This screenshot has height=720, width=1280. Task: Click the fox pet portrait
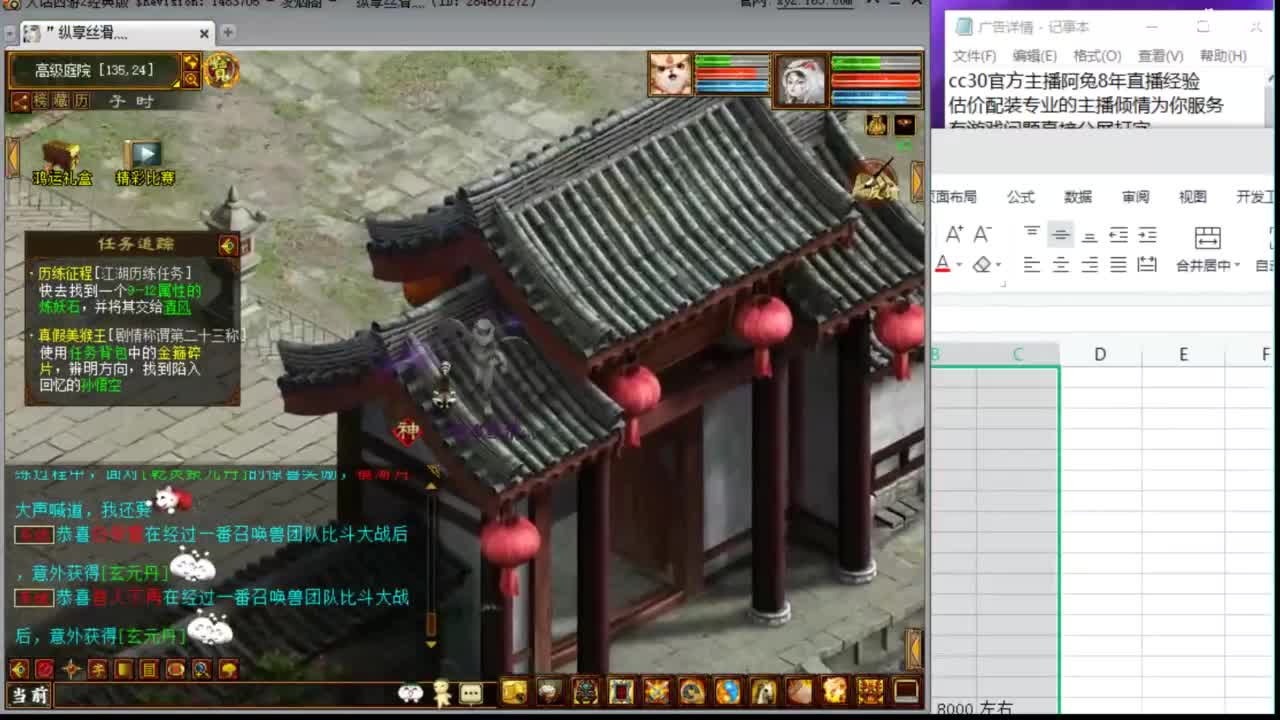click(x=670, y=75)
